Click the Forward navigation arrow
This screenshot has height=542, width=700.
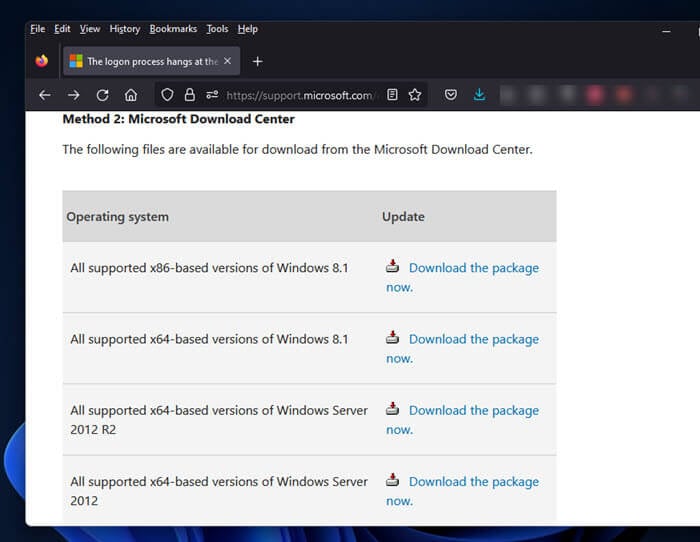73,95
